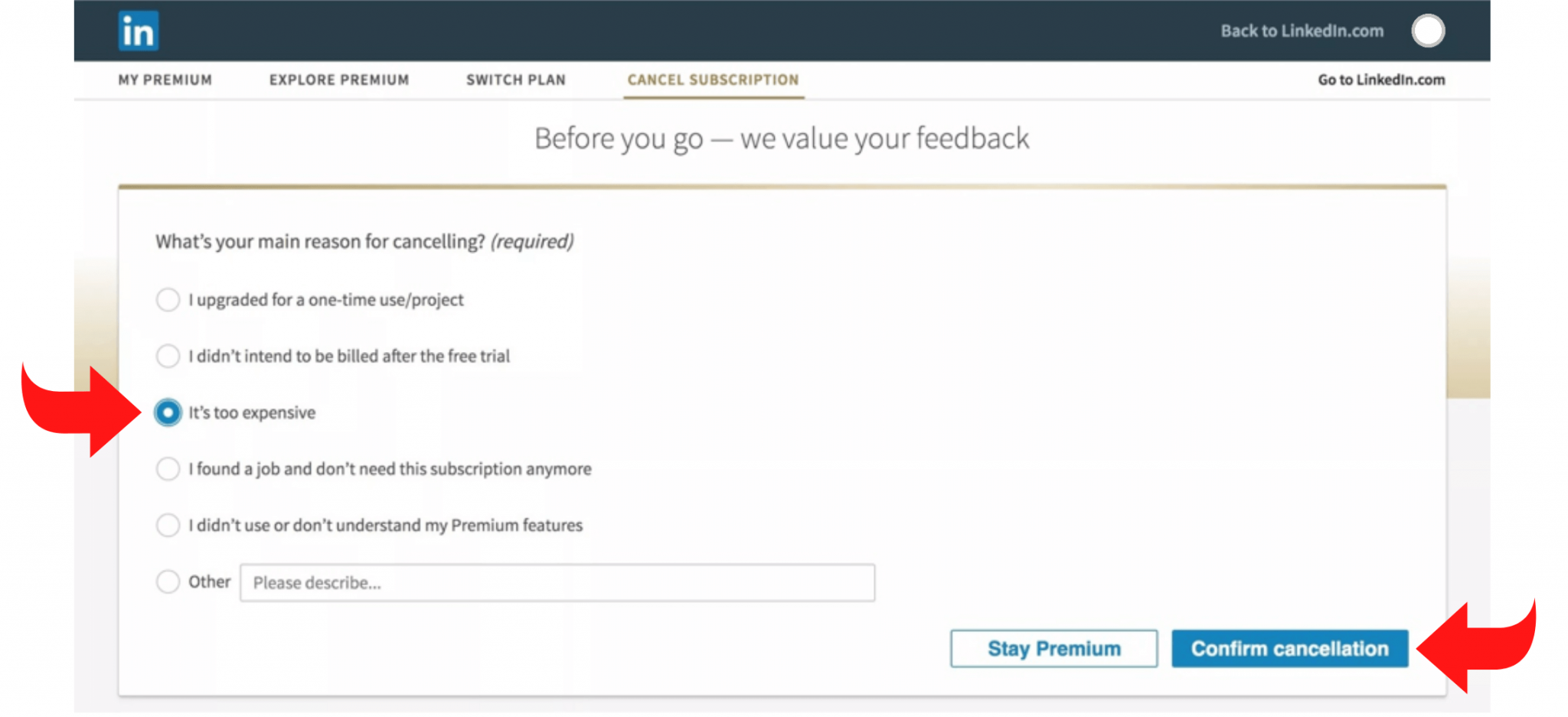
Task: Open the Cancel Subscription tab
Action: (x=713, y=80)
